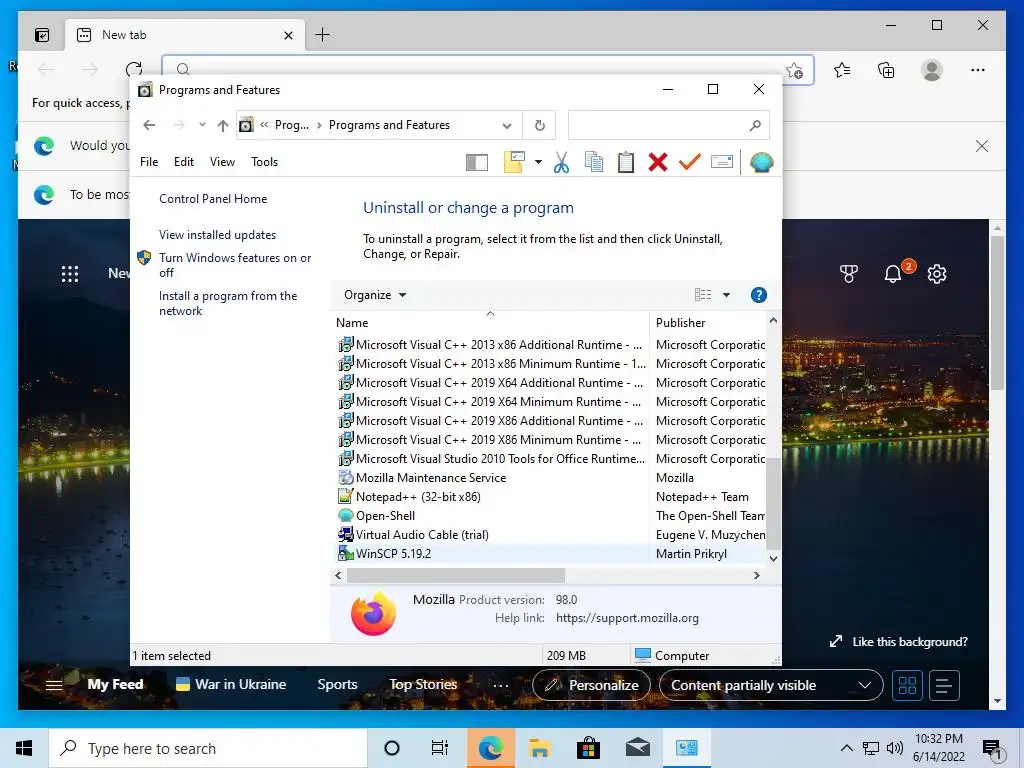Expand the address bar history dropdown
This screenshot has height=768, width=1024.
tap(507, 125)
